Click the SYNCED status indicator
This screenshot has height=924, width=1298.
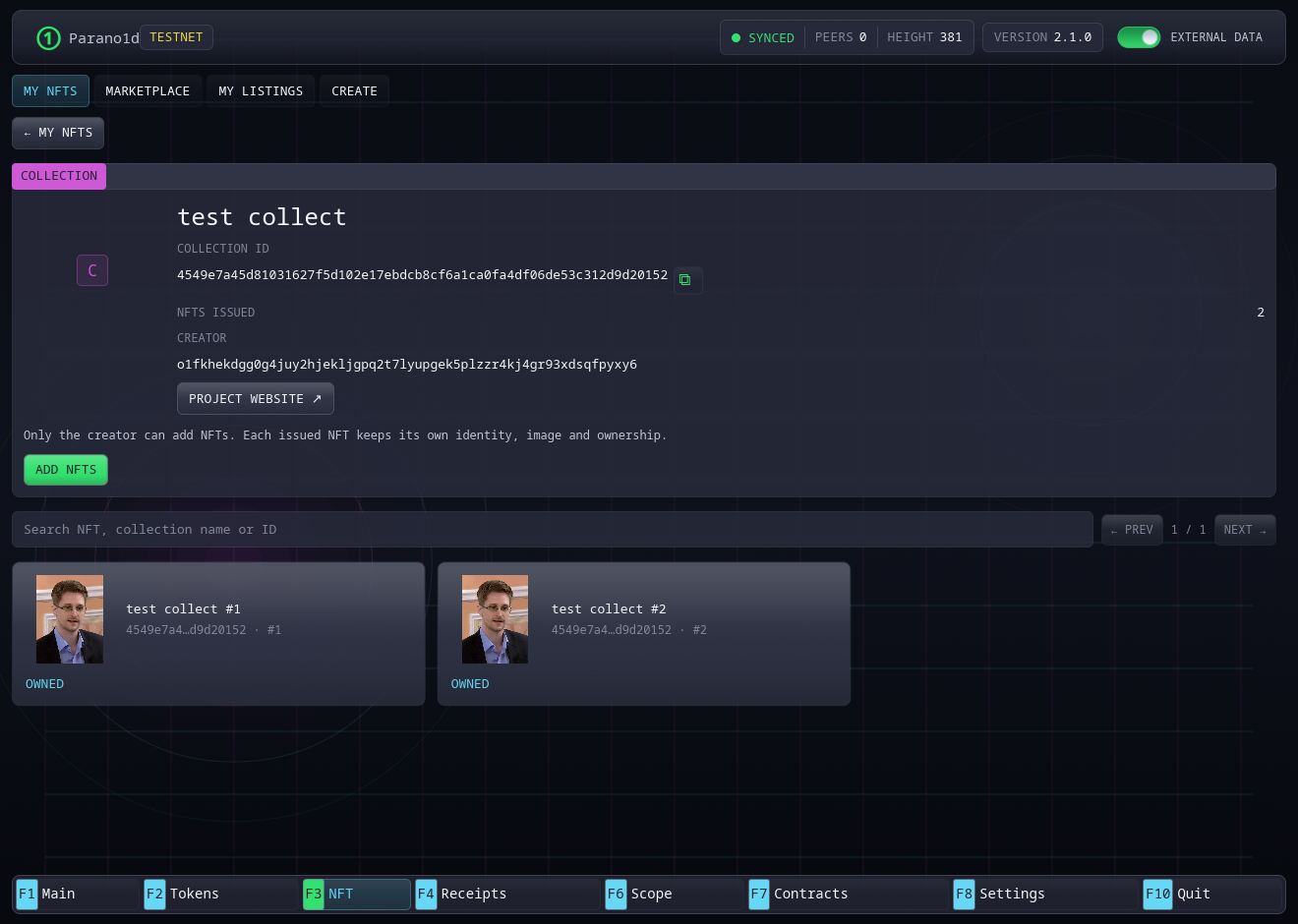[x=763, y=38]
